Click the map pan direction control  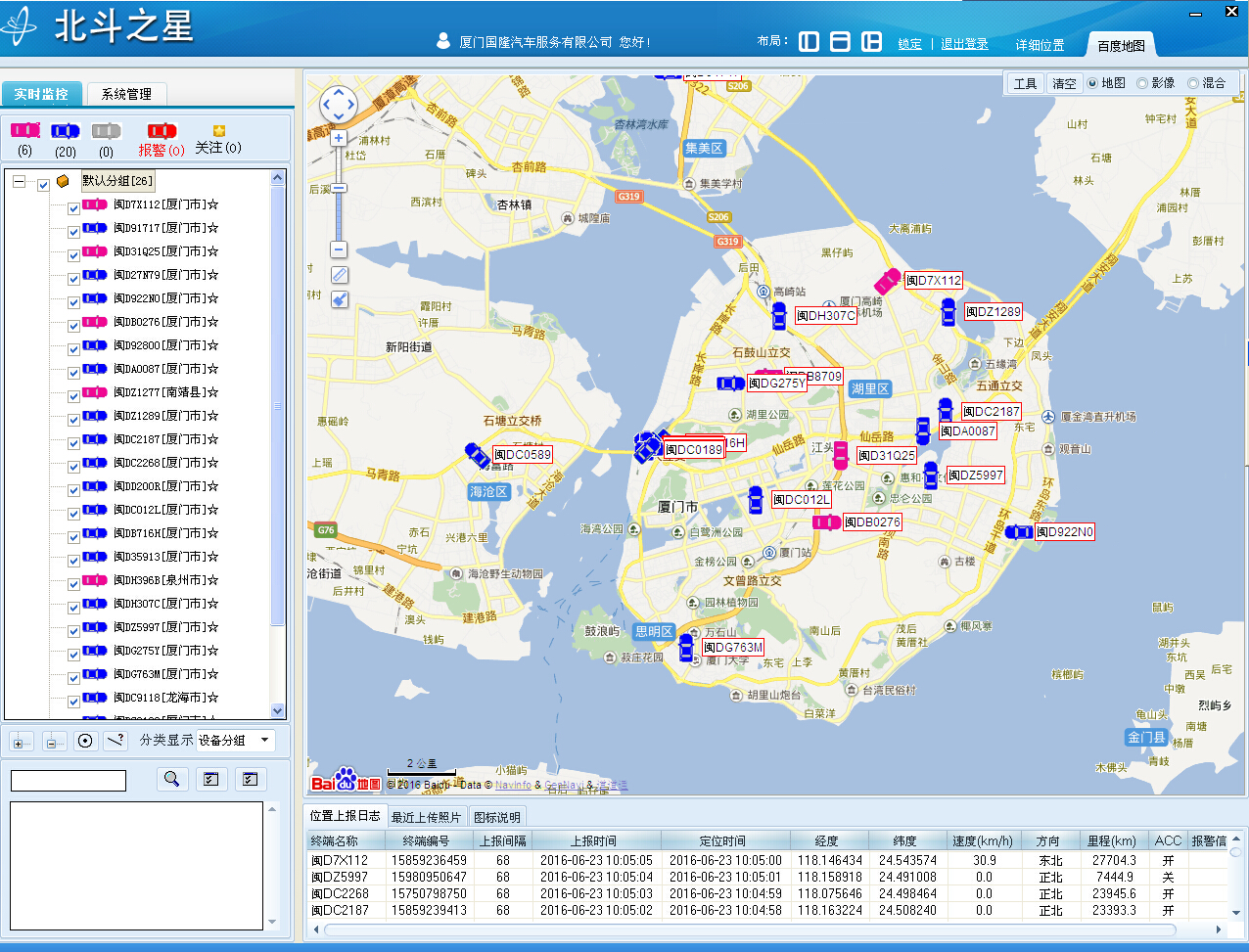pos(339,105)
